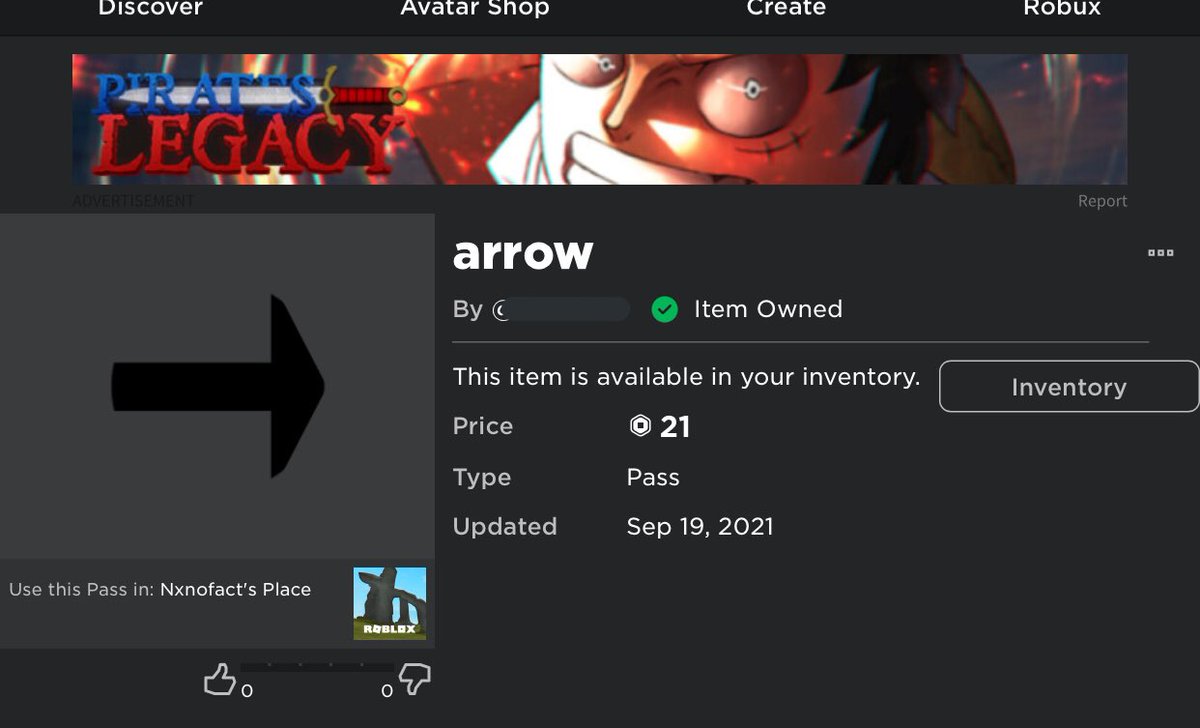Click the green Item Owned checkmark icon
1200x728 pixels.
(664, 310)
